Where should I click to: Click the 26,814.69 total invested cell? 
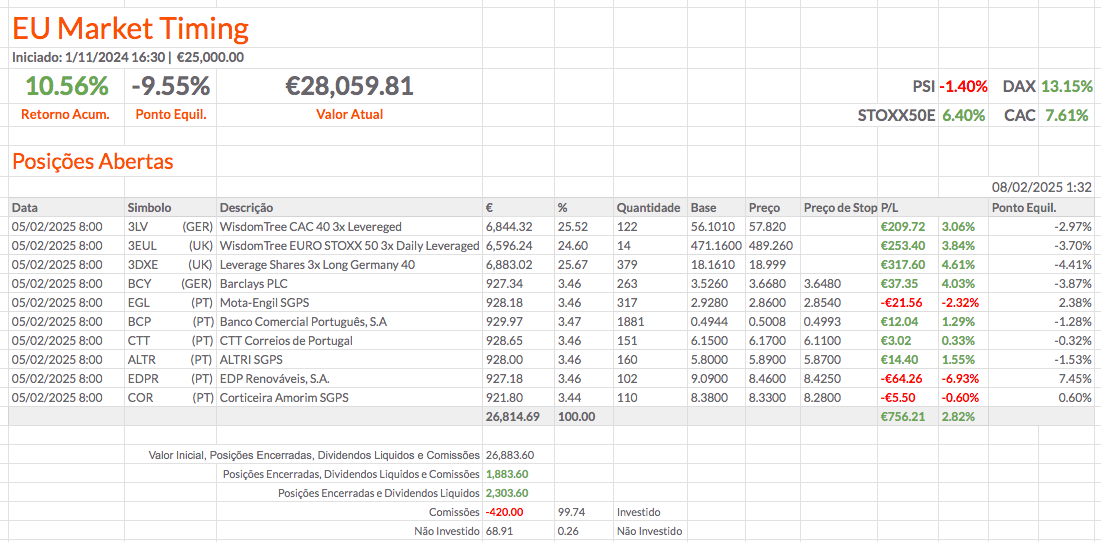click(512, 416)
